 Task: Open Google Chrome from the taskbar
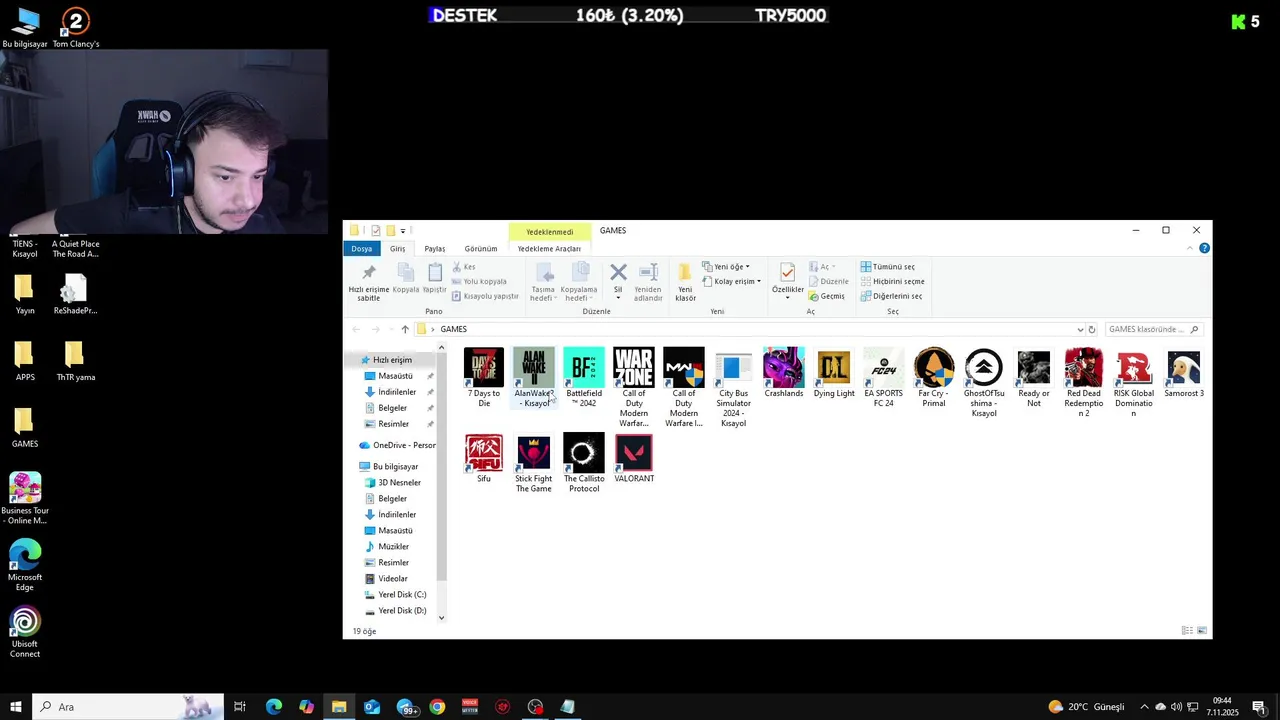tap(437, 707)
